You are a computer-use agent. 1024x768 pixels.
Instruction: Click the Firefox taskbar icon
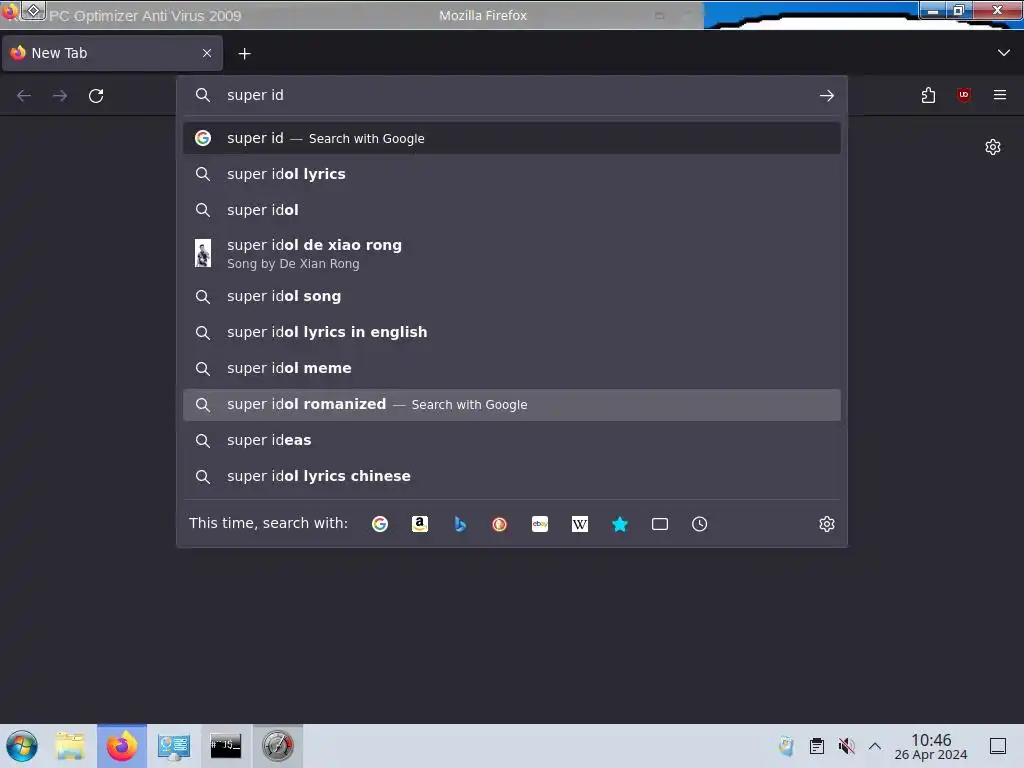122,746
